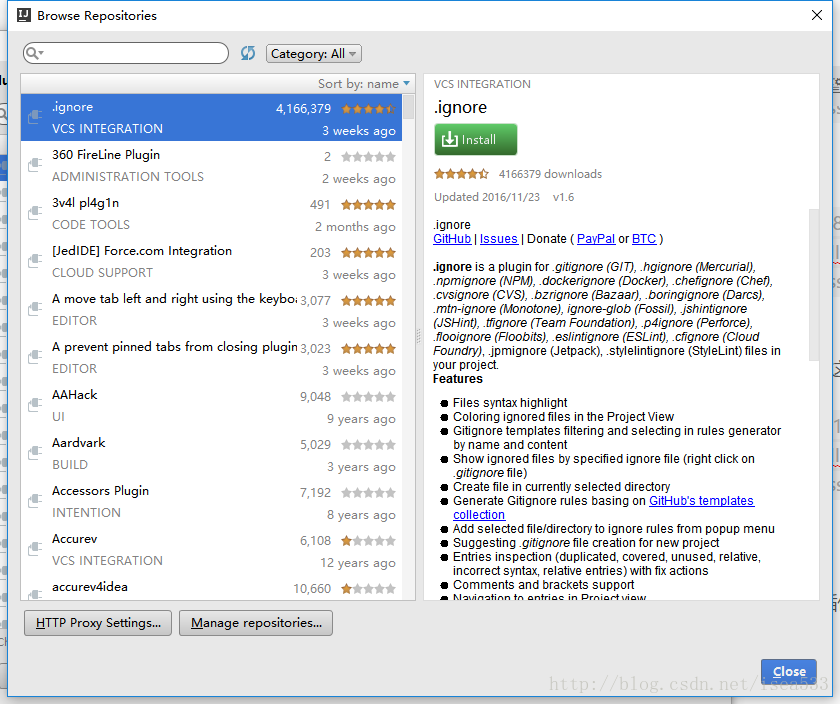Viewport: 840px width, 704px height.
Task: Click the IntelliJ logo in title bar
Action: coord(24,15)
